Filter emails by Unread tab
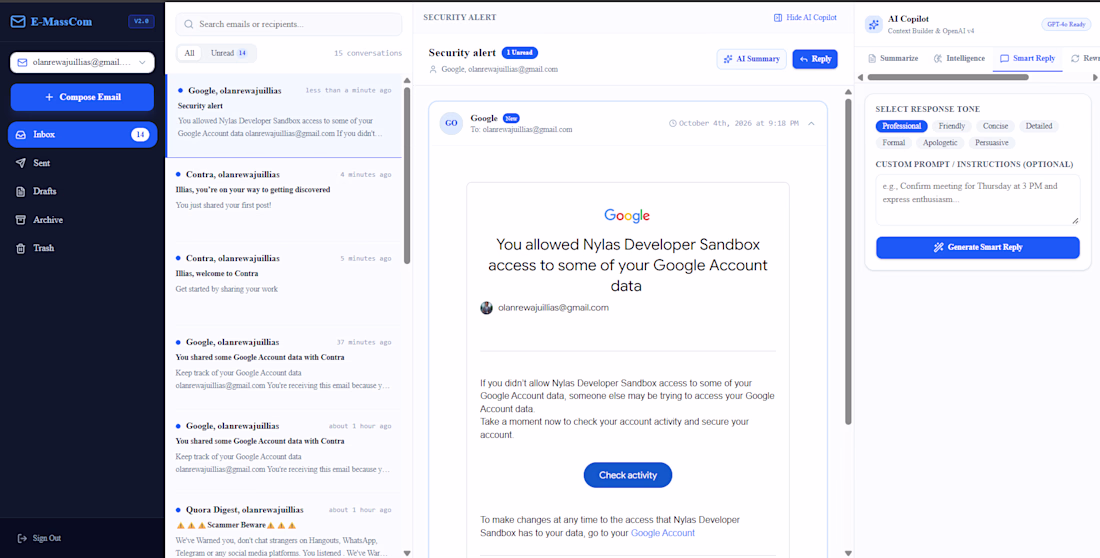Screen dimensions: 1100x558 pyautogui.click(x=229, y=53)
